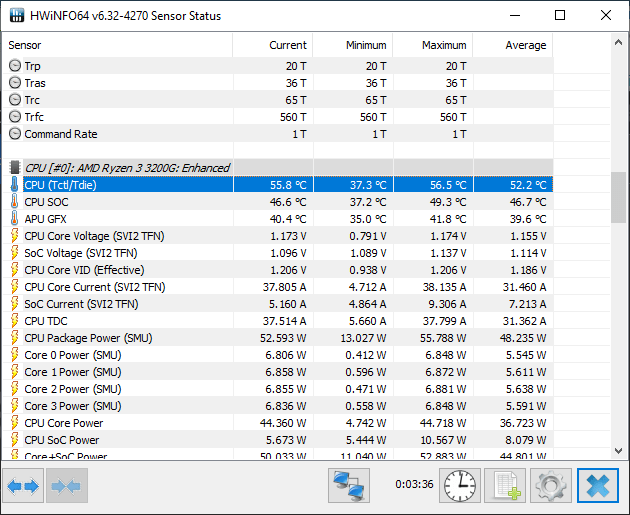Select the SoC Current (SVI2 TFN) row
This screenshot has height=515, width=630.
coord(278,304)
